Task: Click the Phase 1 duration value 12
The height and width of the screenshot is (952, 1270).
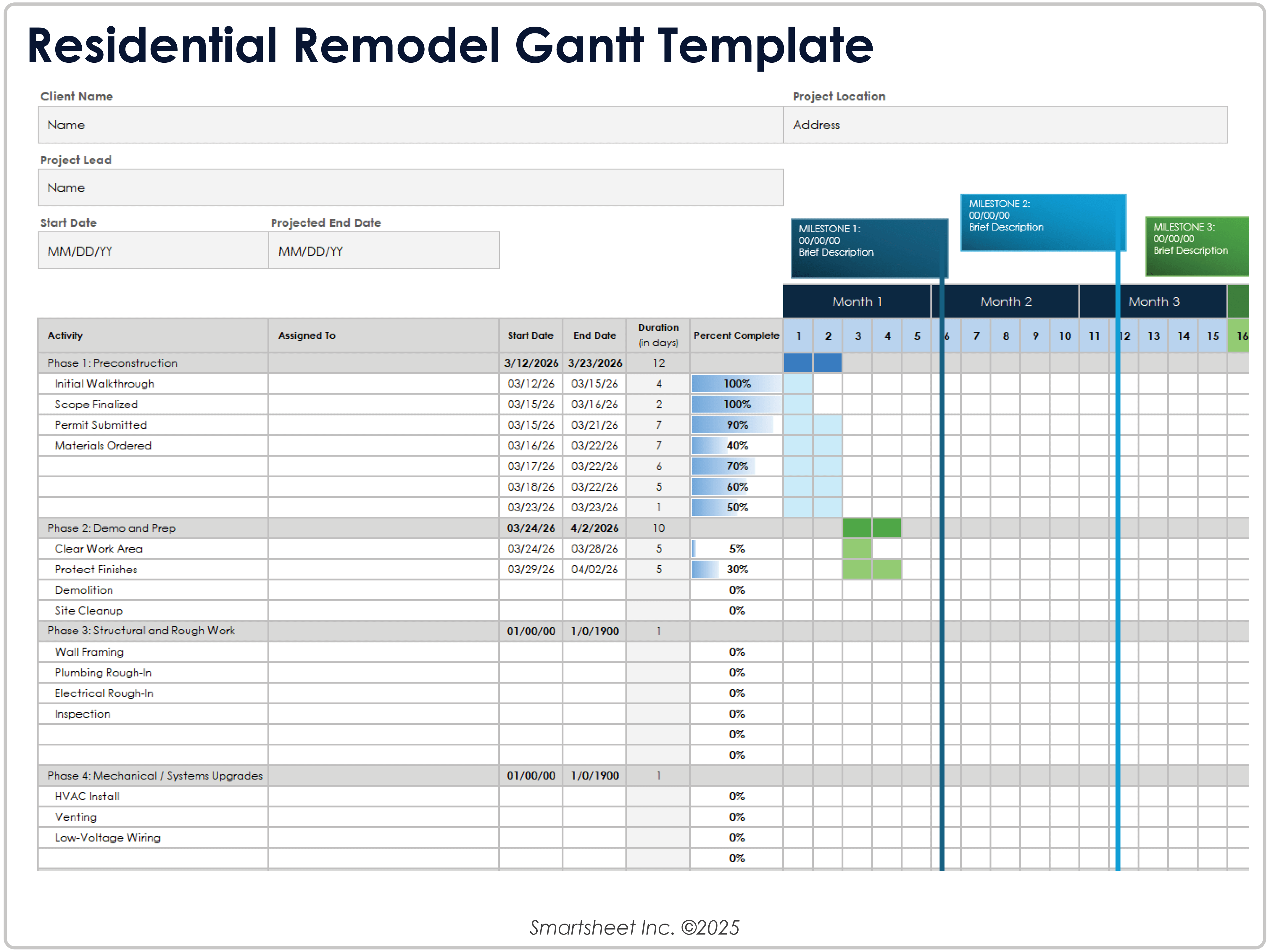Action: pos(658,363)
